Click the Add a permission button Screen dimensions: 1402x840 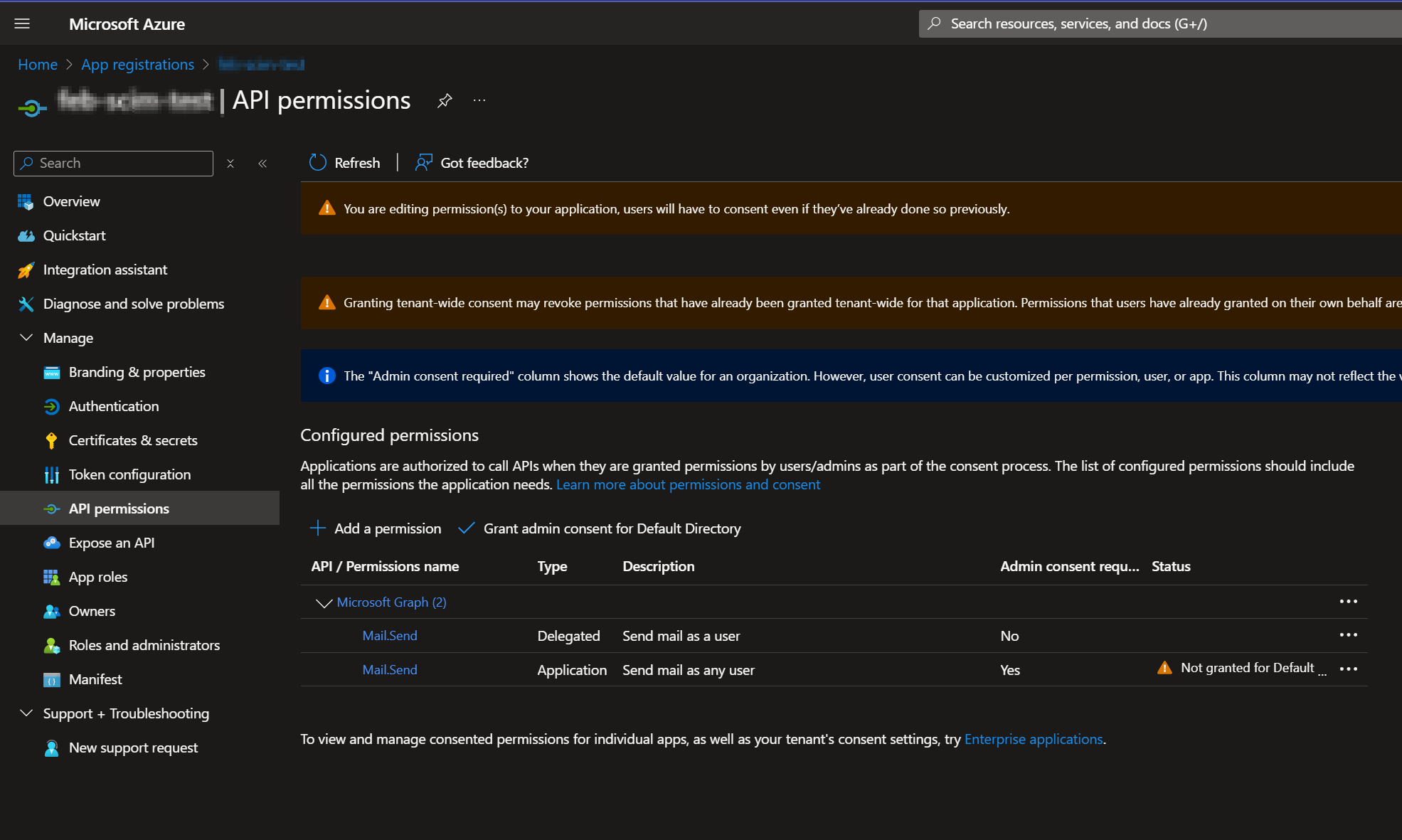pos(376,528)
